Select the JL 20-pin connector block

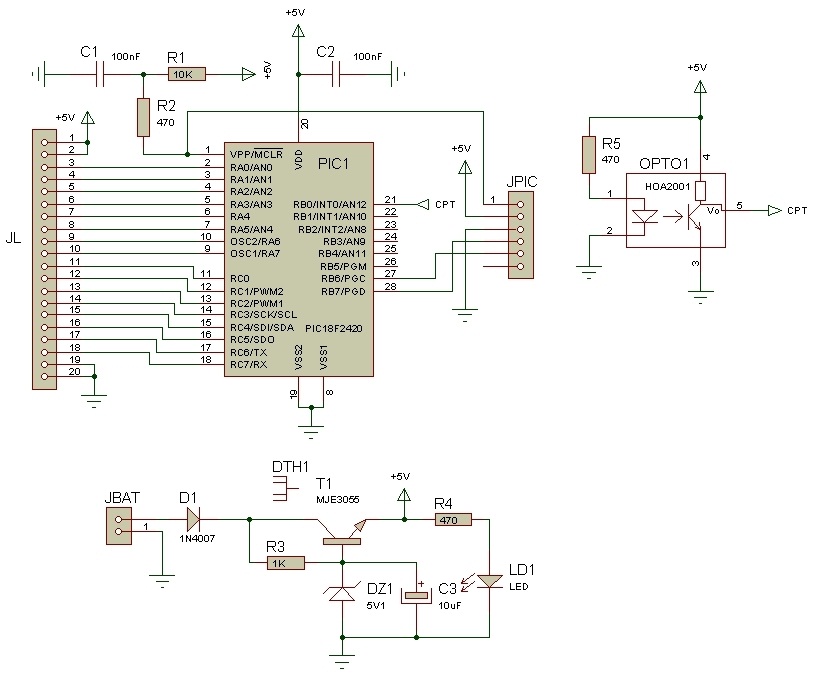pos(44,259)
